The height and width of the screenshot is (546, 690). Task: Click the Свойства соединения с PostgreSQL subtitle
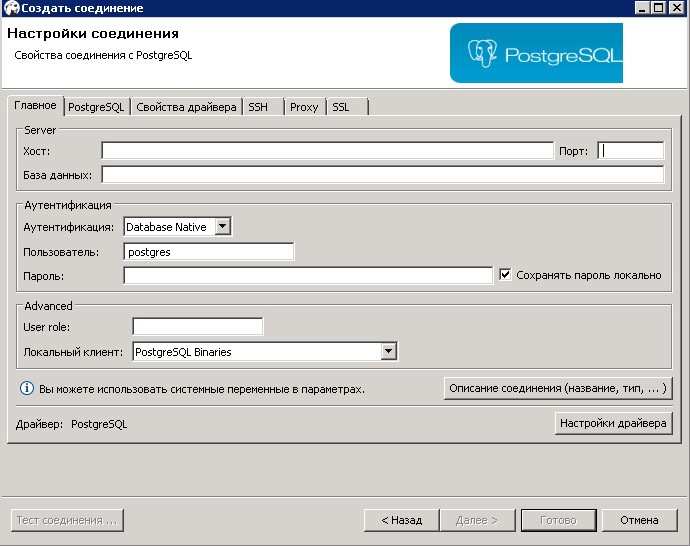103,55
